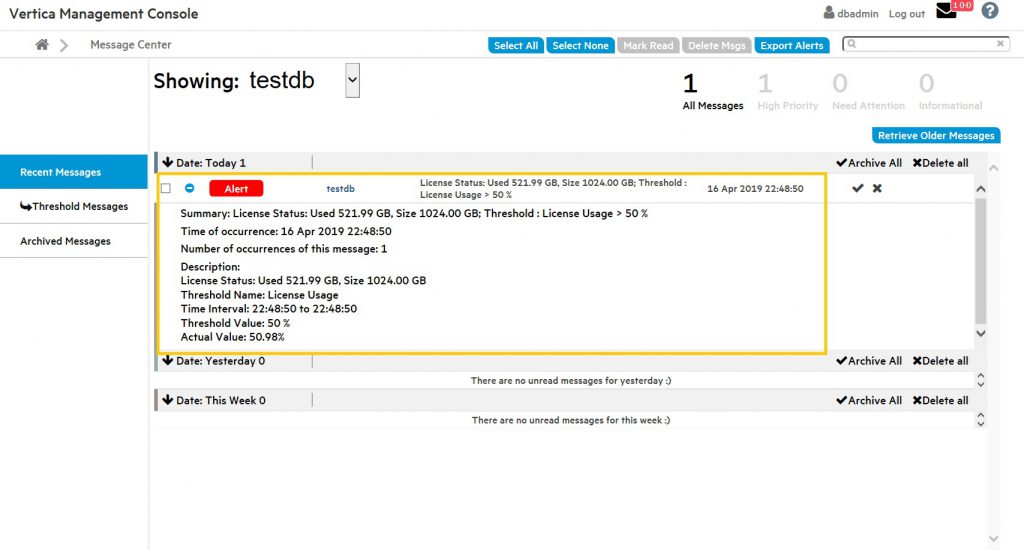1024x550 pixels.
Task: Click the dbadmin user icon
Action: tap(829, 14)
